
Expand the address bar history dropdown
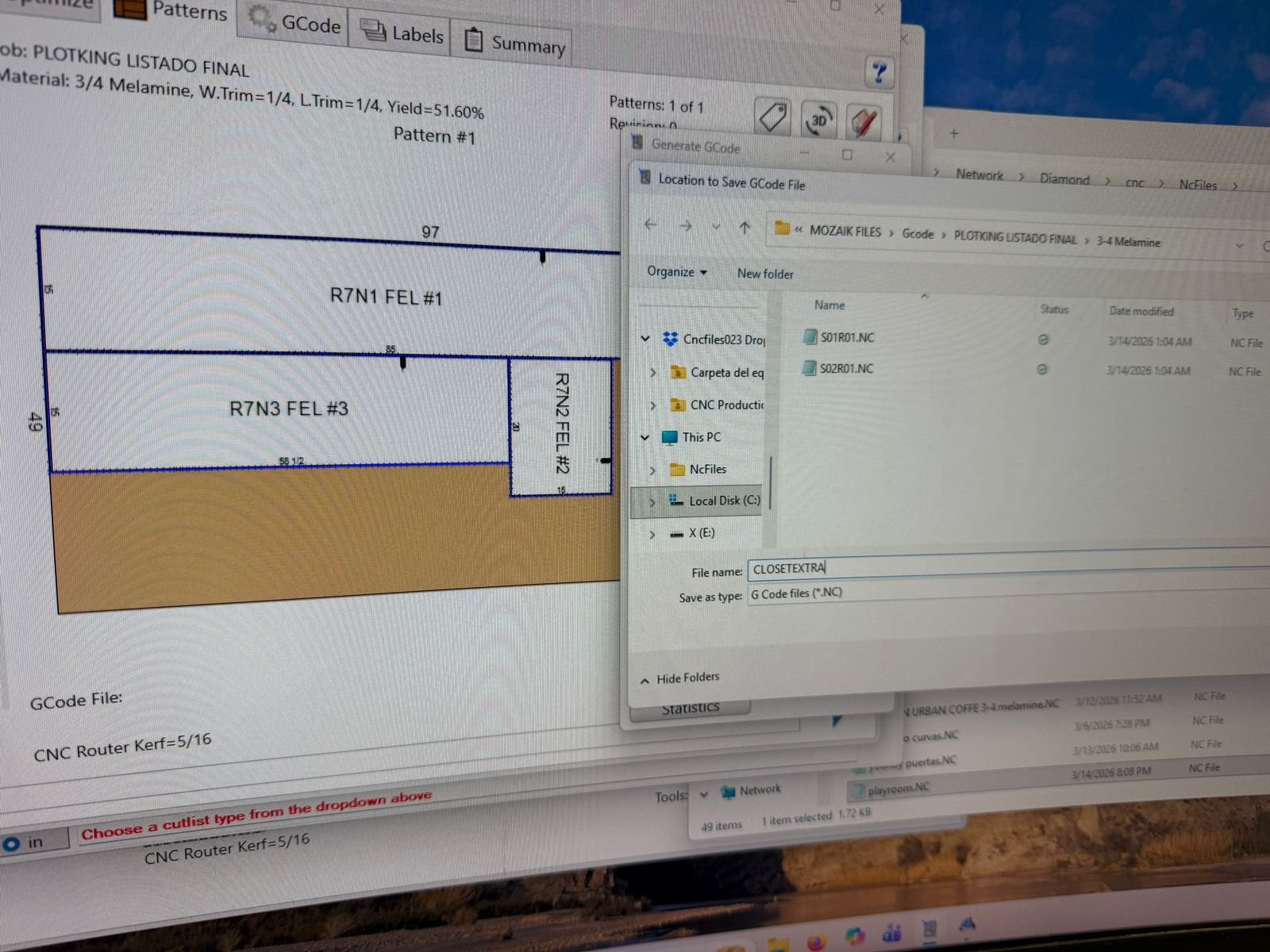click(x=1239, y=246)
